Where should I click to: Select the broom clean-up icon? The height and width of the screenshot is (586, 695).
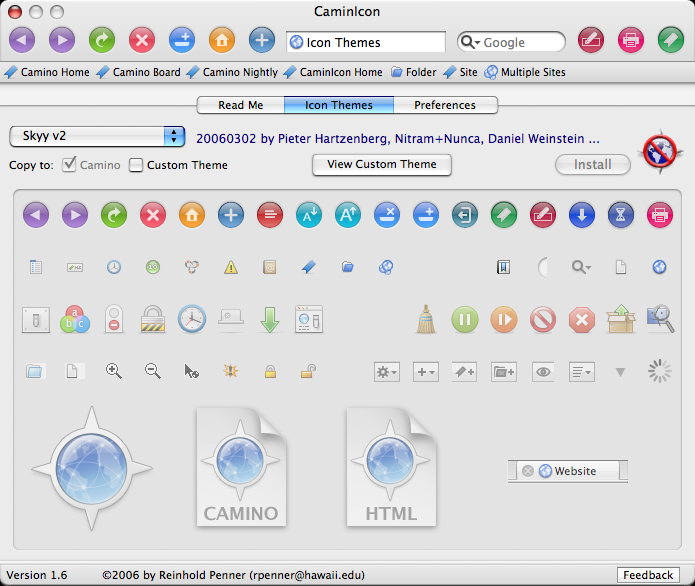(426, 319)
